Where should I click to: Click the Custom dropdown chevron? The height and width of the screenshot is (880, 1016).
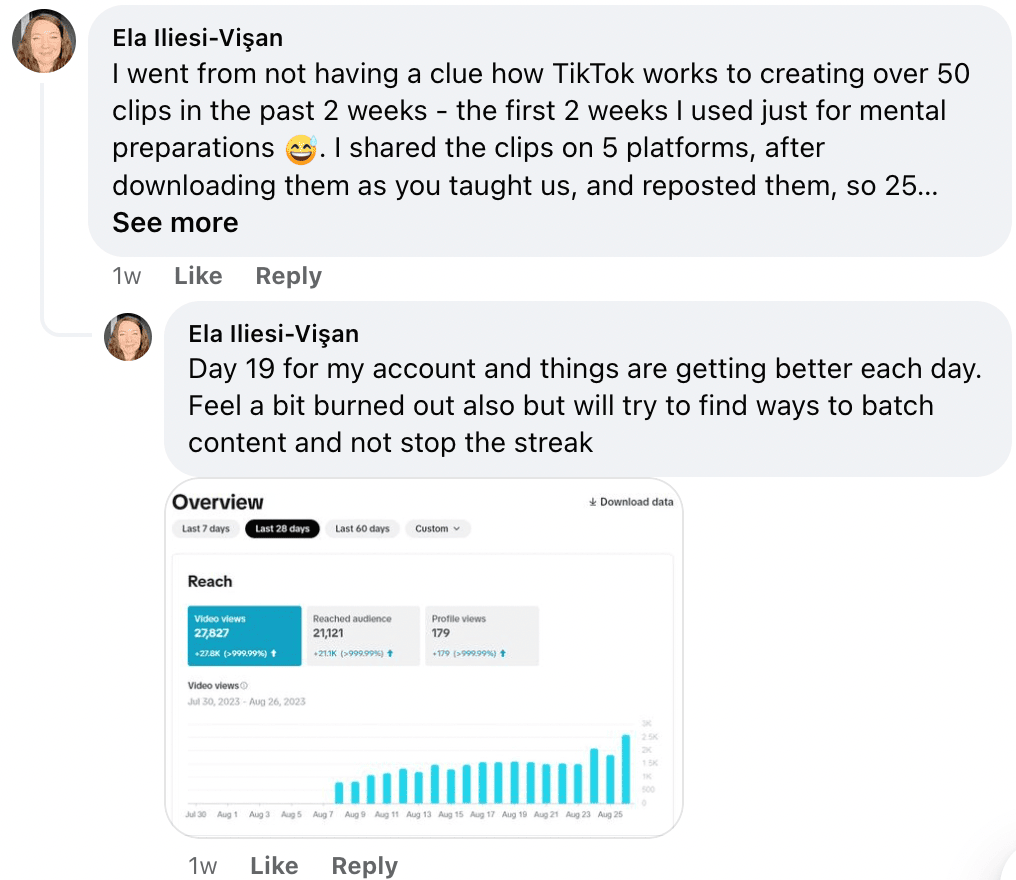click(x=457, y=529)
